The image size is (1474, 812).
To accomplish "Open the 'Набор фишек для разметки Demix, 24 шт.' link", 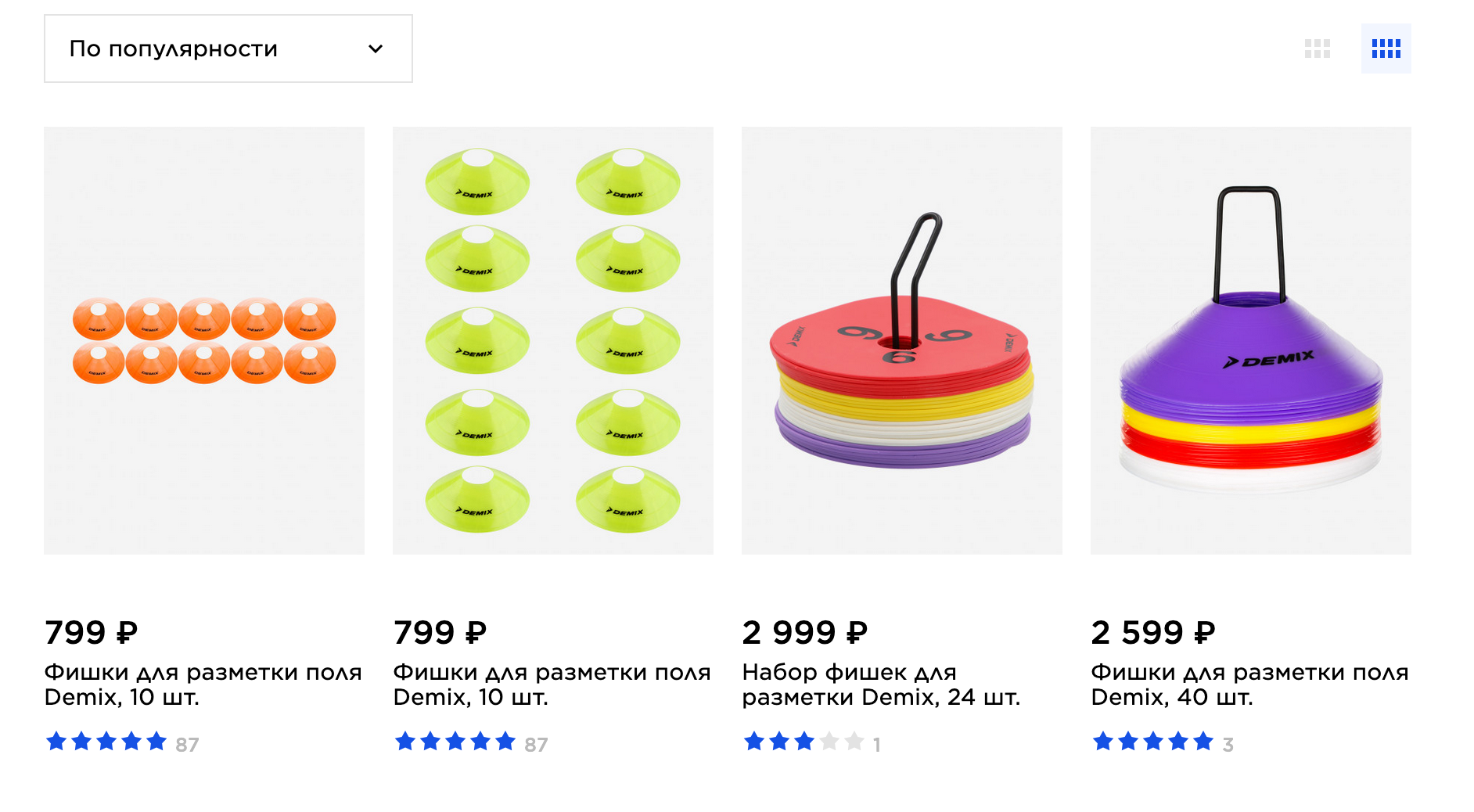I will [881, 684].
